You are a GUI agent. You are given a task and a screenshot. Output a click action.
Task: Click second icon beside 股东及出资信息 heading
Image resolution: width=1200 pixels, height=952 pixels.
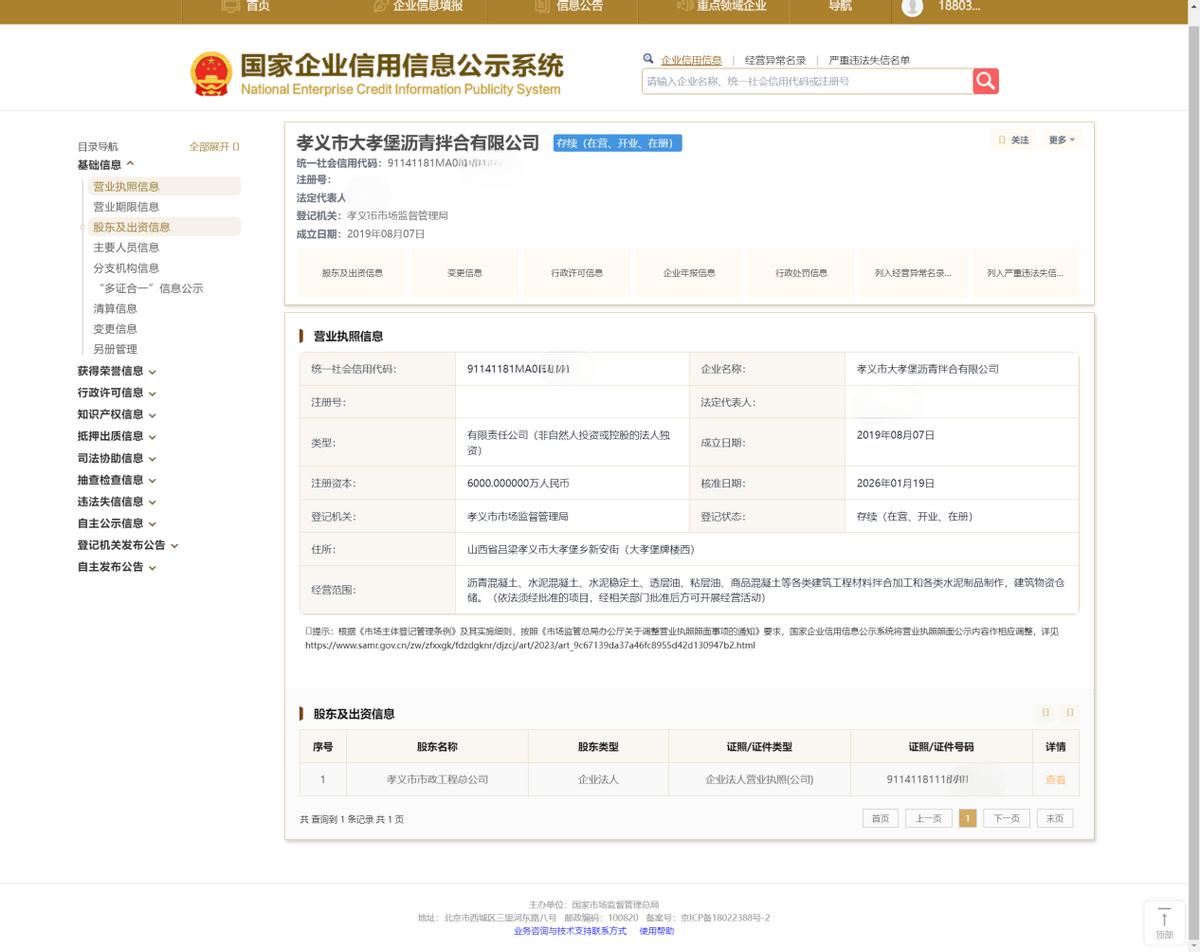click(1070, 713)
